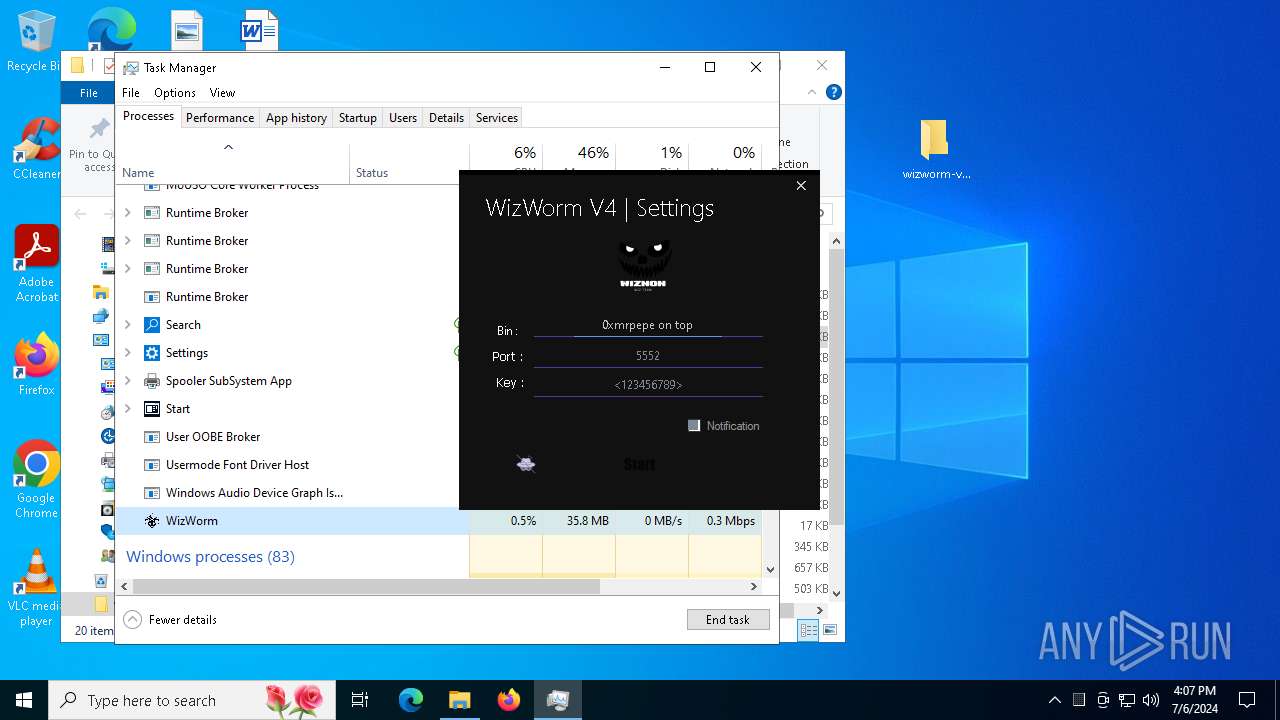Image resolution: width=1280 pixels, height=720 pixels.
Task: Switch Explorer to large icons view
Action: (830, 630)
